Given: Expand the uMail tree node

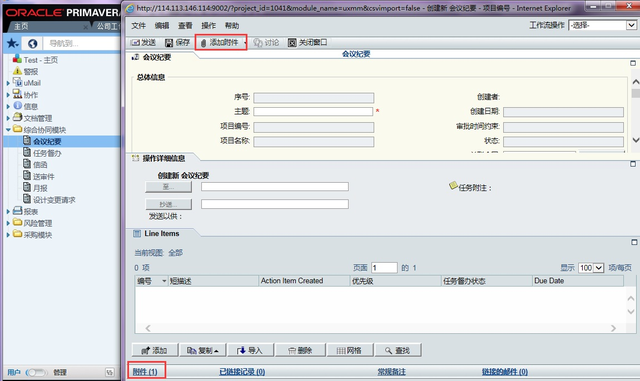Looking at the screenshot, I should coord(8,83).
